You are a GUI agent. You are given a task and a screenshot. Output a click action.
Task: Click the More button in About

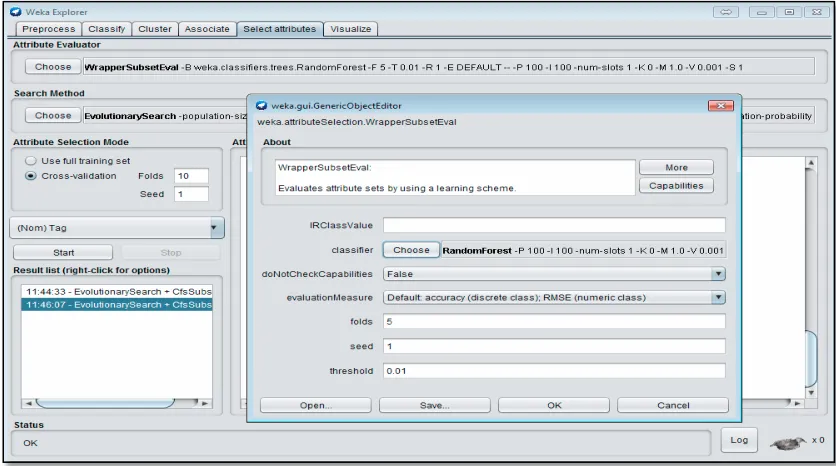point(676,167)
